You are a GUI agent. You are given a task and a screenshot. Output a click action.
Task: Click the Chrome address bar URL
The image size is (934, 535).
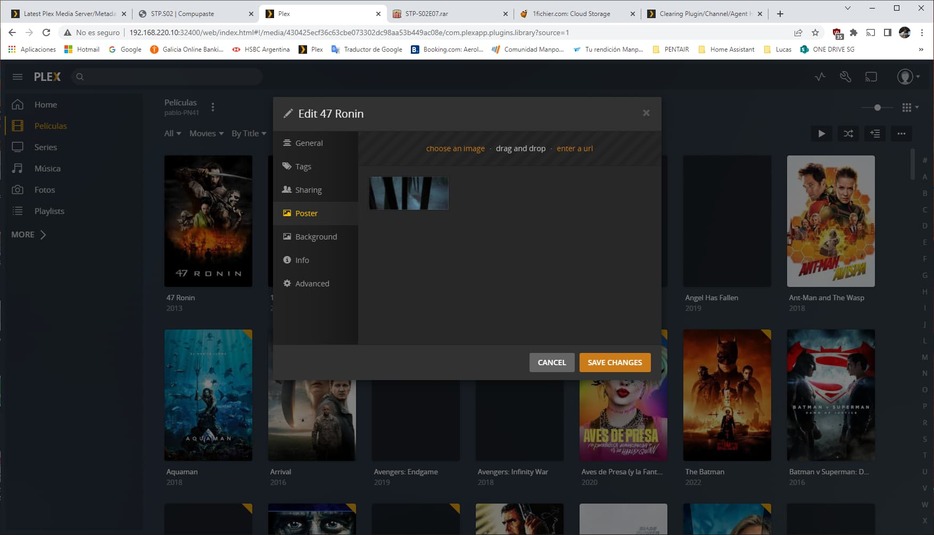(x=349, y=32)
